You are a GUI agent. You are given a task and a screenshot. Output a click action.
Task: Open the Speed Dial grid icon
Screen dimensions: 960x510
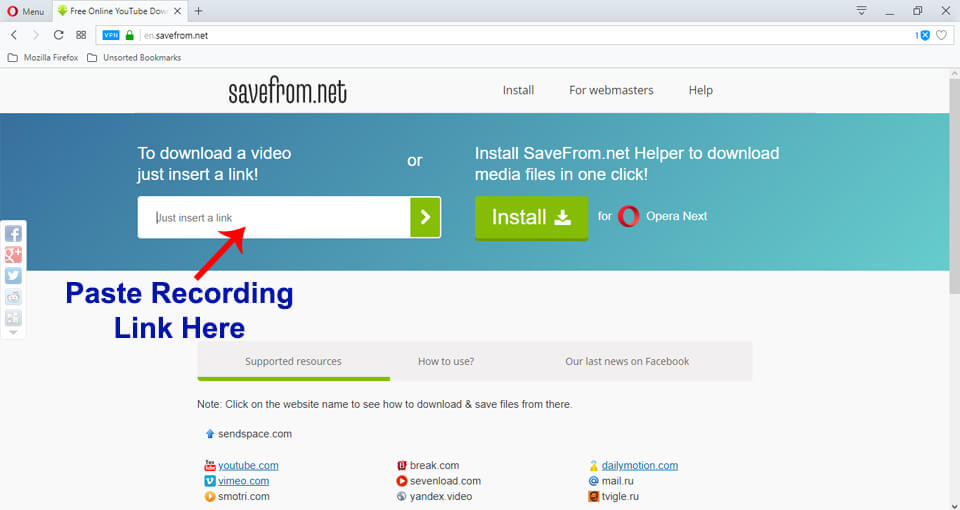pyautogui.click(x=81, y=36)
